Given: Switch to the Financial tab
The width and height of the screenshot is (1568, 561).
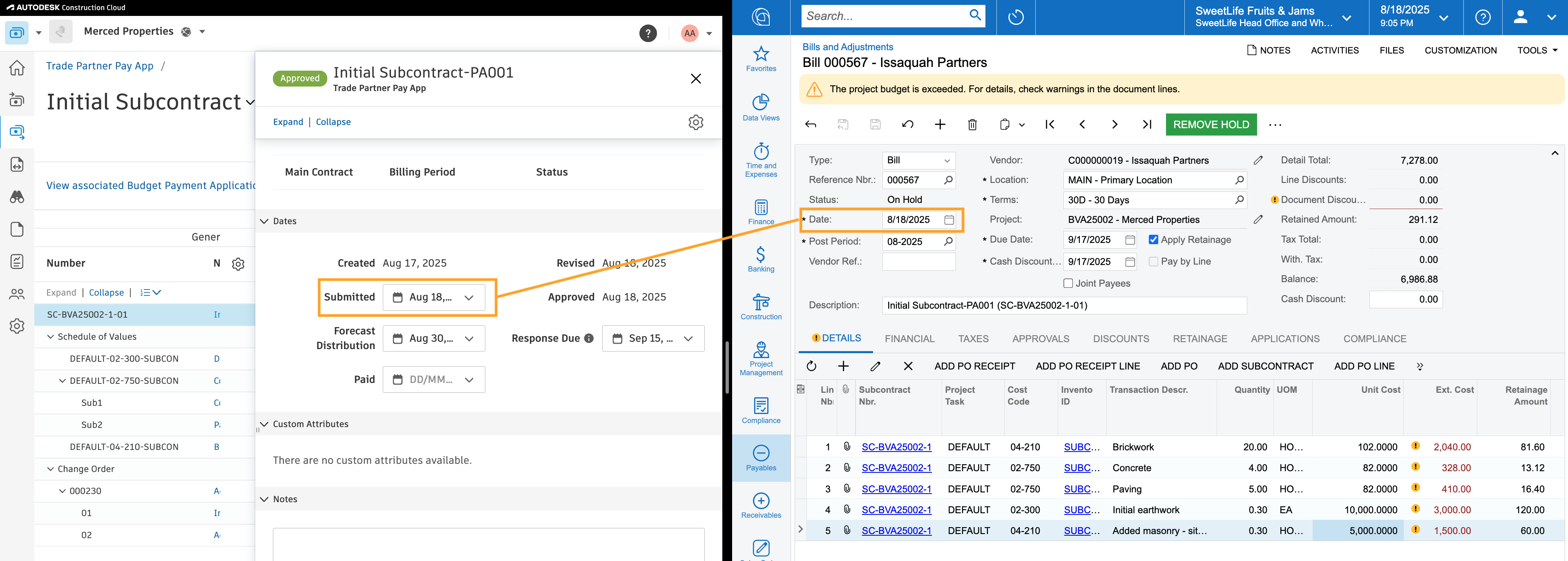Looking at the screenshot, I should (910, 338).
